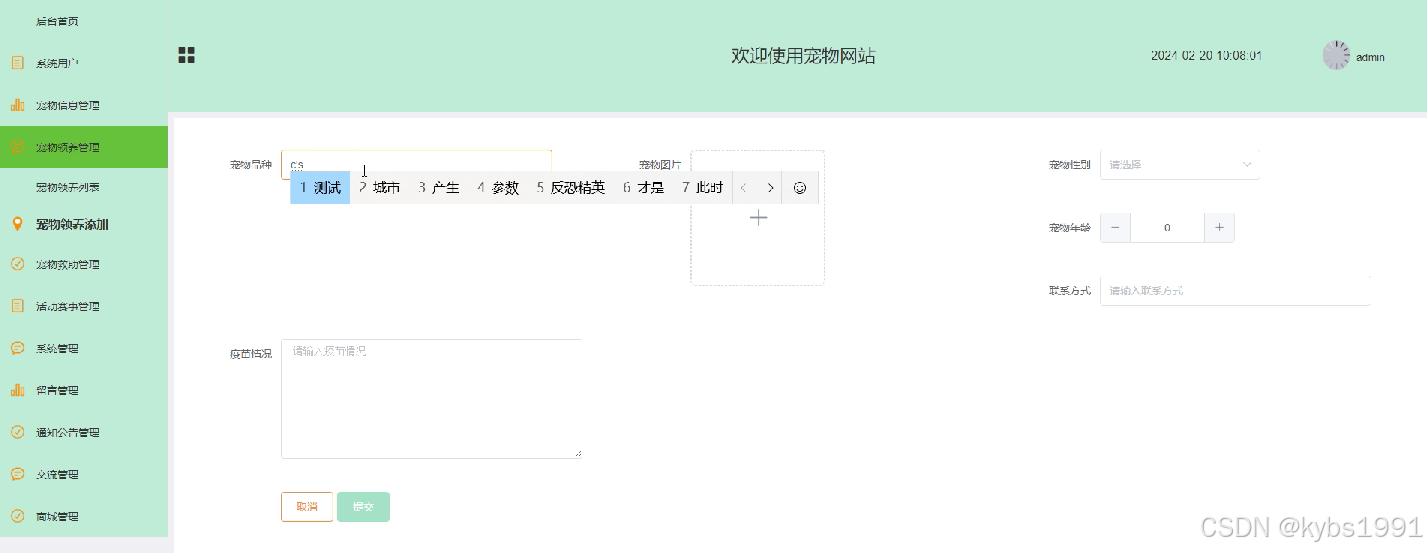Click the 取消 cancel button
1427x553 pixels.
pos(307,507)
